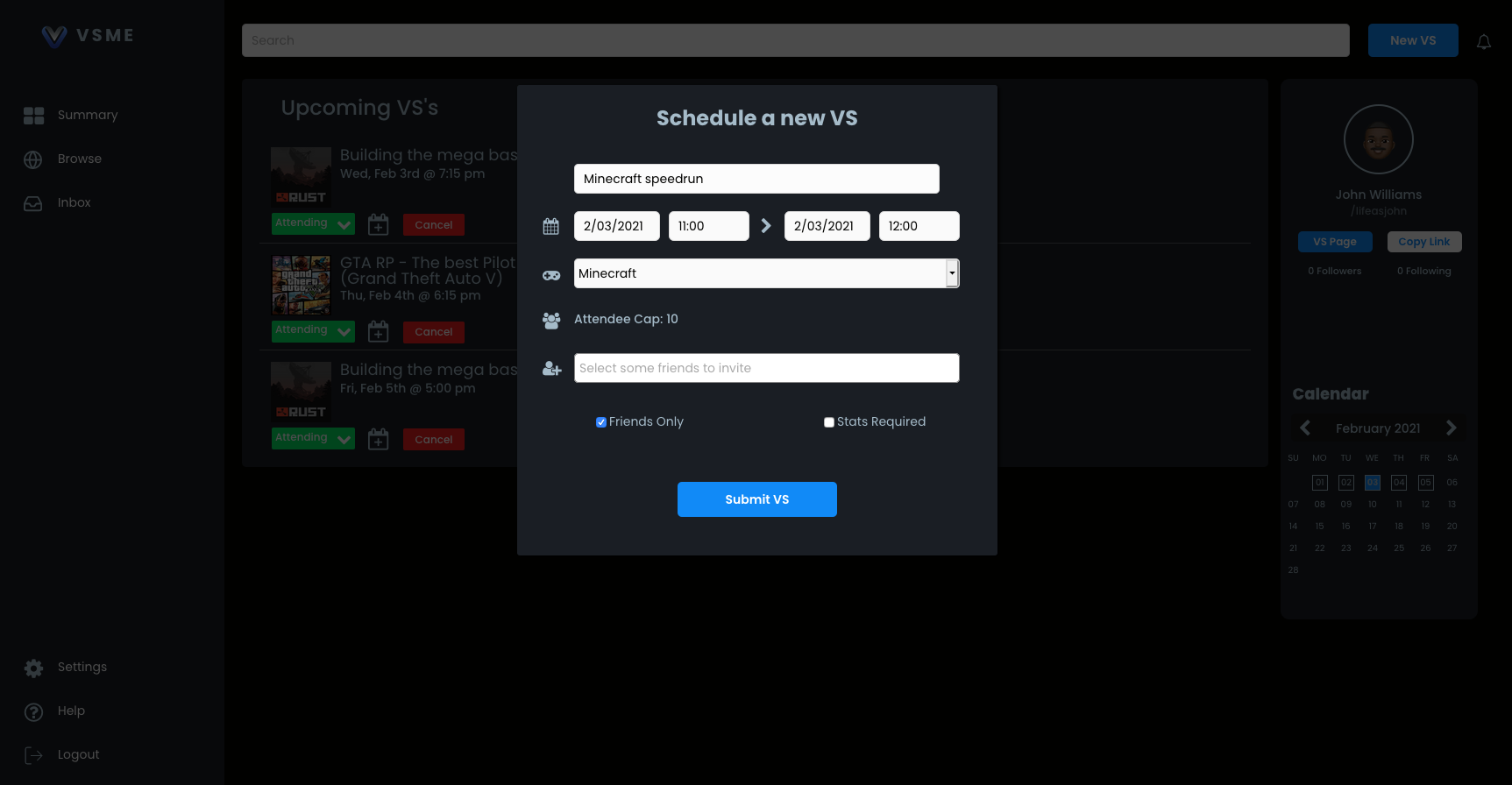Open Attending dropdown for GTA RP event
The image size is (1512, 785).
click(313, 331)
